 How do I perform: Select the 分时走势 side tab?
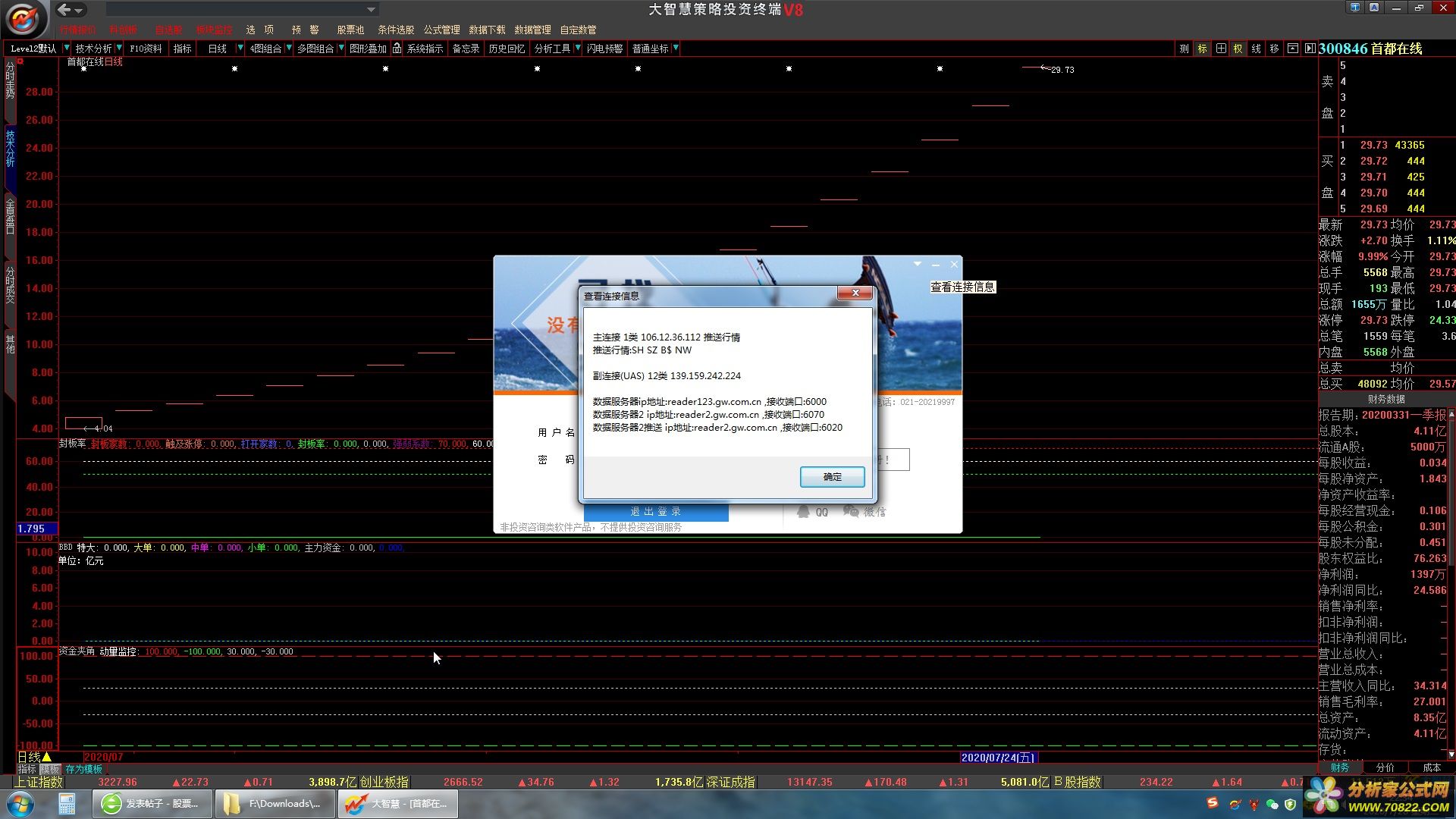click(10, 80)
